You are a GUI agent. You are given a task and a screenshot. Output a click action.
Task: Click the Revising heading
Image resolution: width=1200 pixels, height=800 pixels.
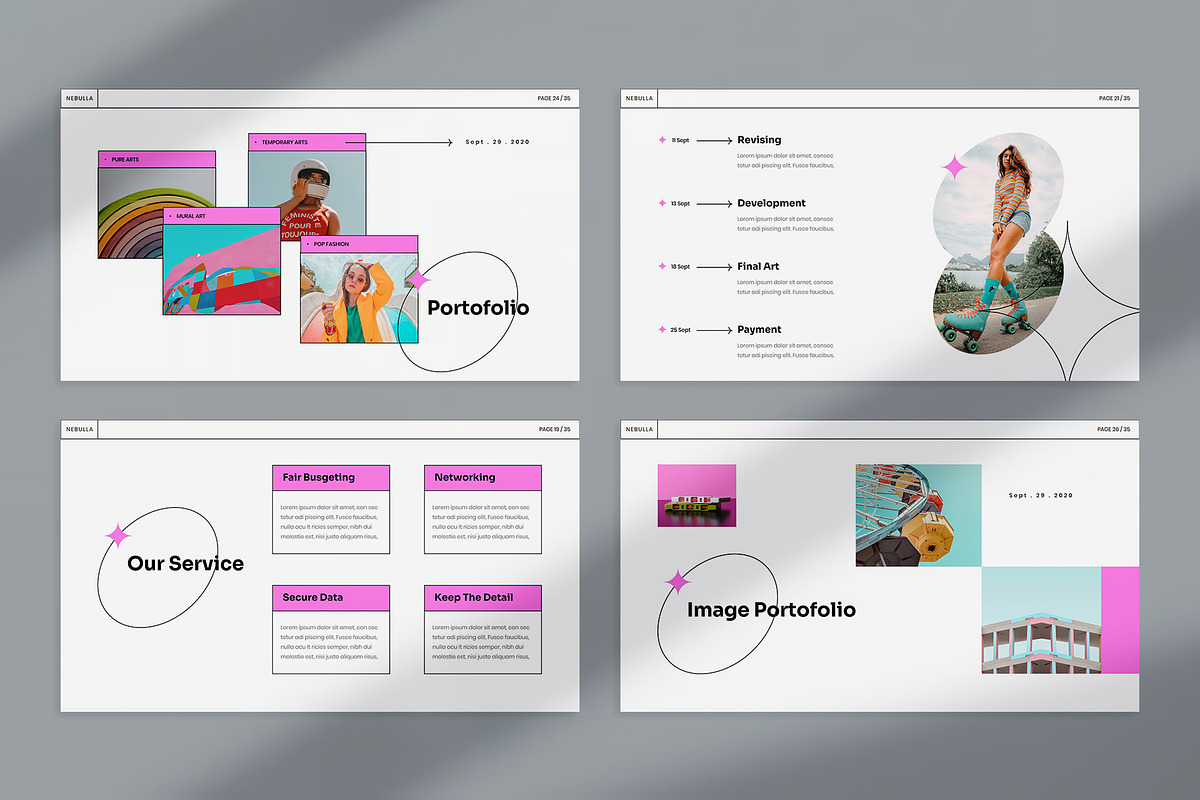(x=759, y=140)
